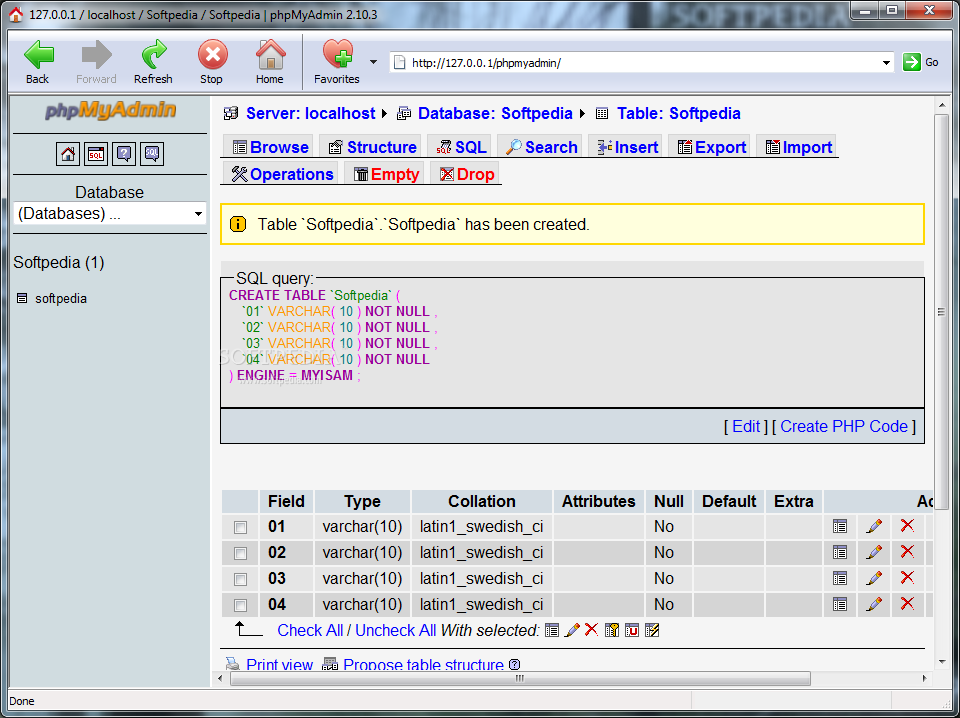Screen dimensions: 960x718
Task: Click Softpedia (1) database link in sidebar
Action: [x=59, y=263]
